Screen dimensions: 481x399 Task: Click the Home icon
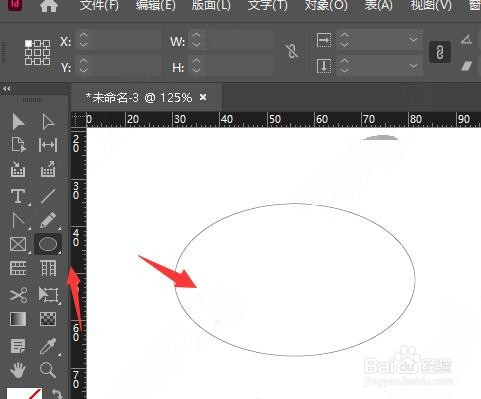coord(49,6)
